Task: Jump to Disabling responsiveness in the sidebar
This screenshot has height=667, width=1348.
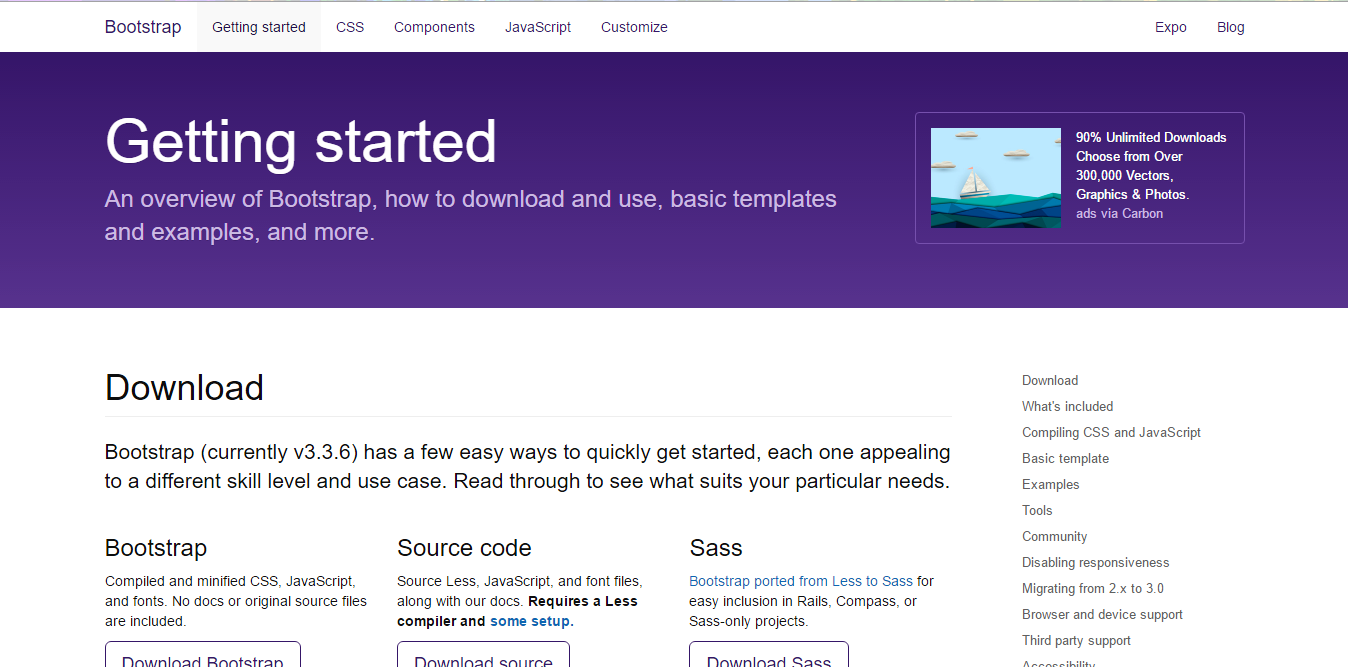Action: pyautogui.click(x=1095, y=562)
